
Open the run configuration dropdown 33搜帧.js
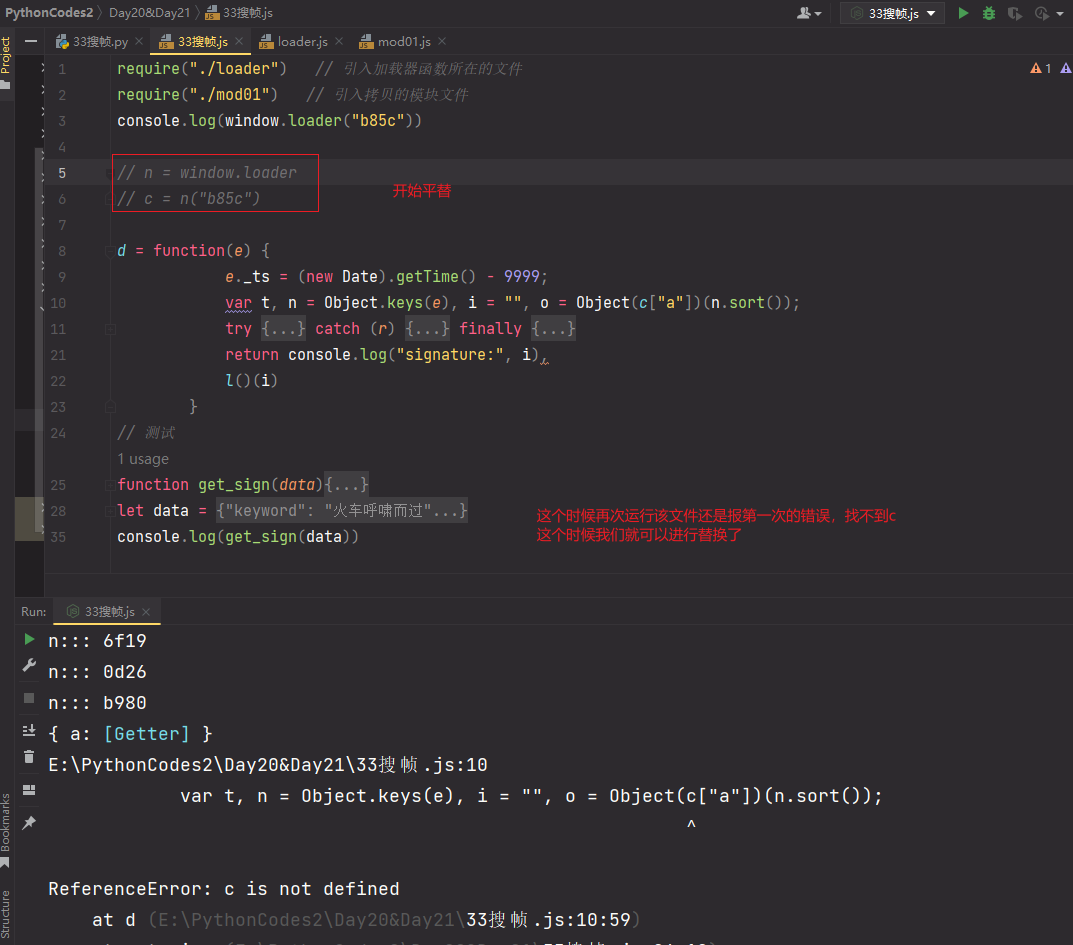coord(892,13)
